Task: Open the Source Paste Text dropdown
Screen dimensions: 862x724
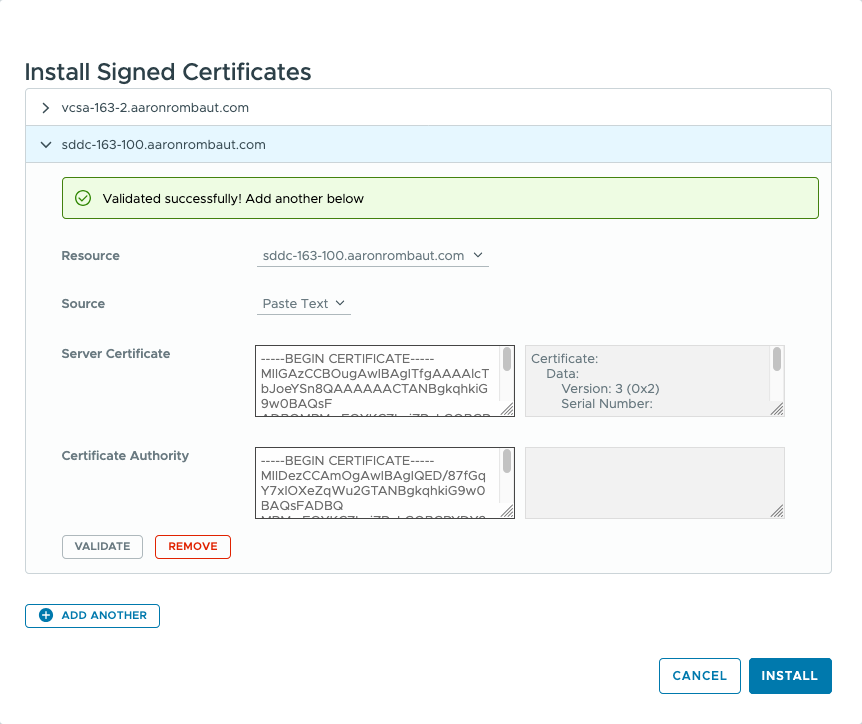Action: coord(303,304)
